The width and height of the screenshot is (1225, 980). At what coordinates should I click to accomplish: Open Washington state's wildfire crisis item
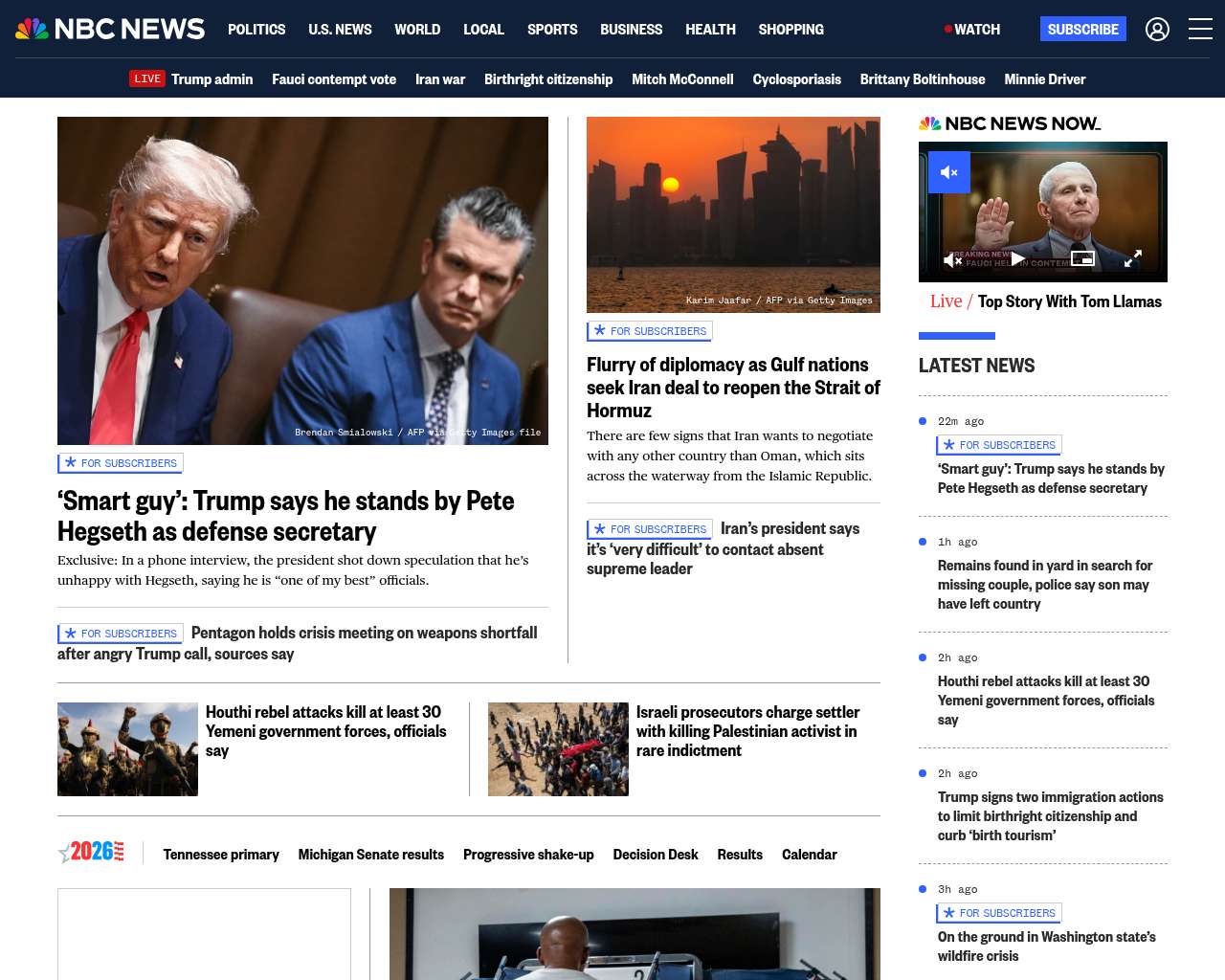pos(1047,947)
